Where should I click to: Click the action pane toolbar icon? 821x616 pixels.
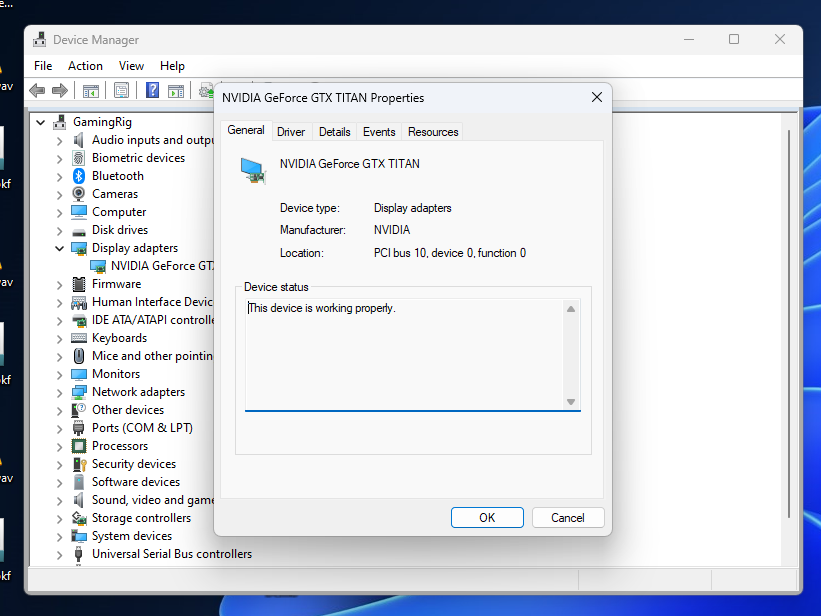point(176,91)
